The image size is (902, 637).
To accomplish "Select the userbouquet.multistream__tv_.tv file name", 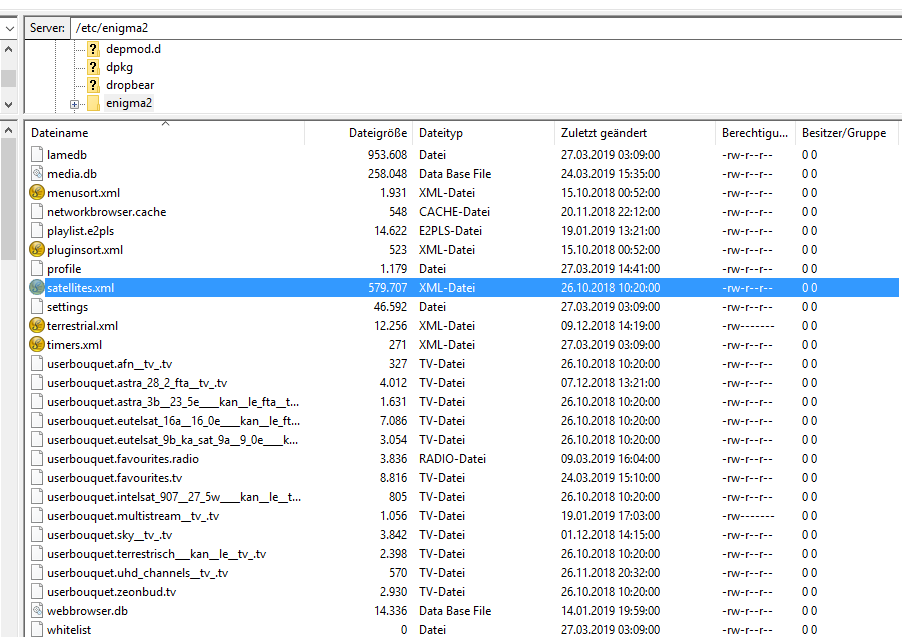I will [133, 516].
